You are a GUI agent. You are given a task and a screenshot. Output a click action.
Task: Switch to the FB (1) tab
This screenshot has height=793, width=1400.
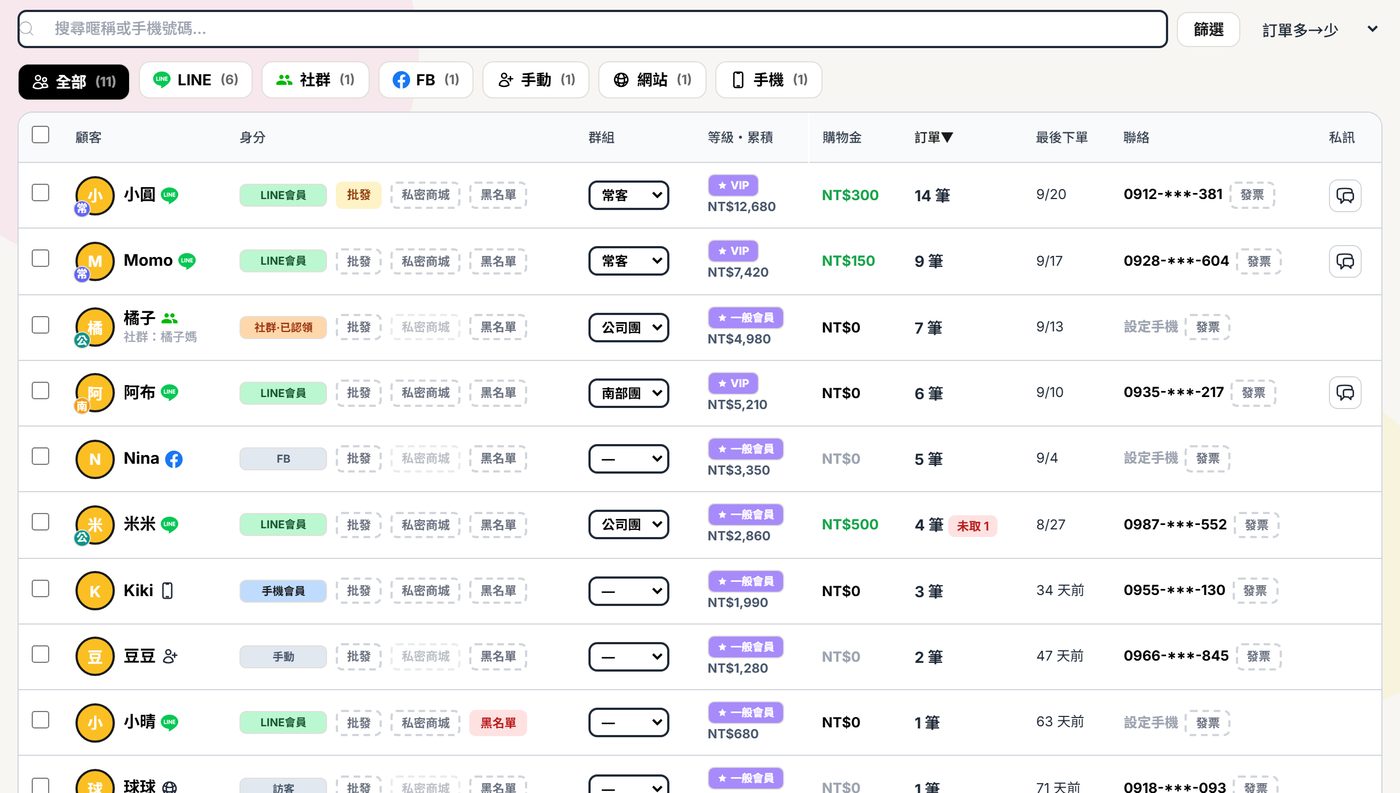point(426,80)
